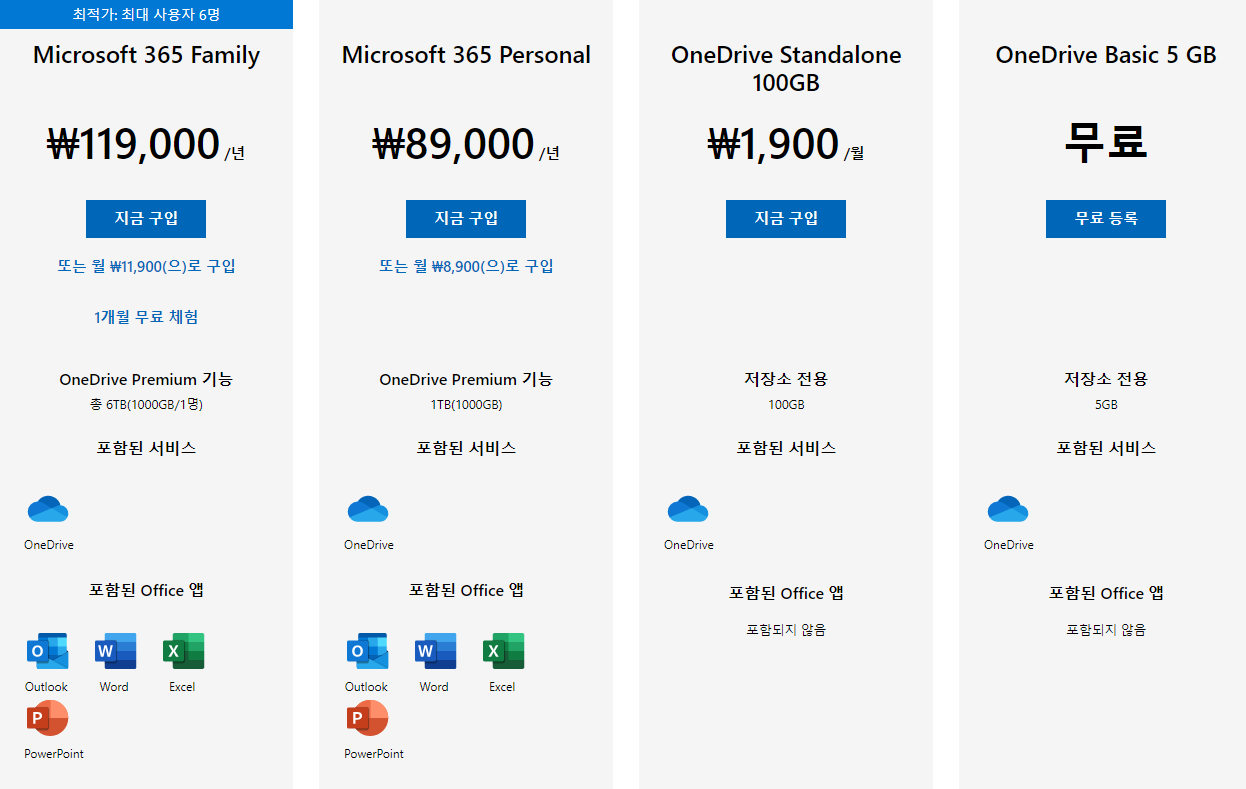Screen dimensions: 1246x789
Task: Select the Word icon in the Family plan
Action: (115, 651)
